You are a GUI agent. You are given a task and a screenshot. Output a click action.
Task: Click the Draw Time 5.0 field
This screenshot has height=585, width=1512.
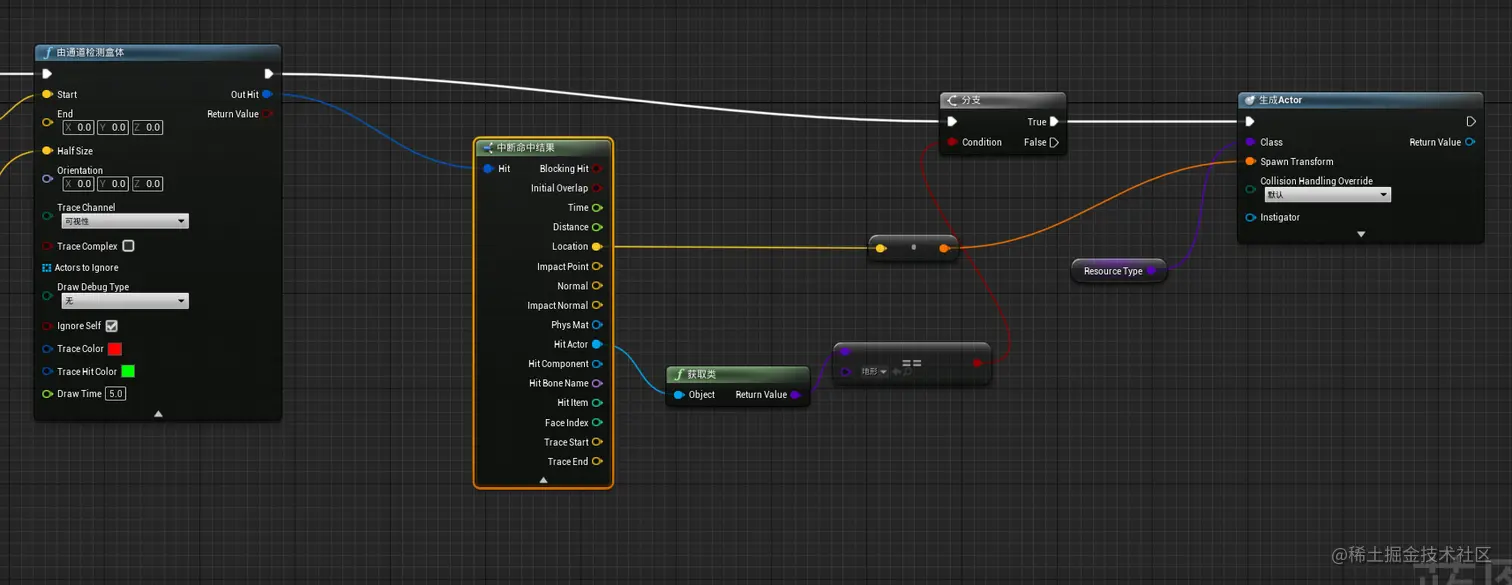[116, 394]
